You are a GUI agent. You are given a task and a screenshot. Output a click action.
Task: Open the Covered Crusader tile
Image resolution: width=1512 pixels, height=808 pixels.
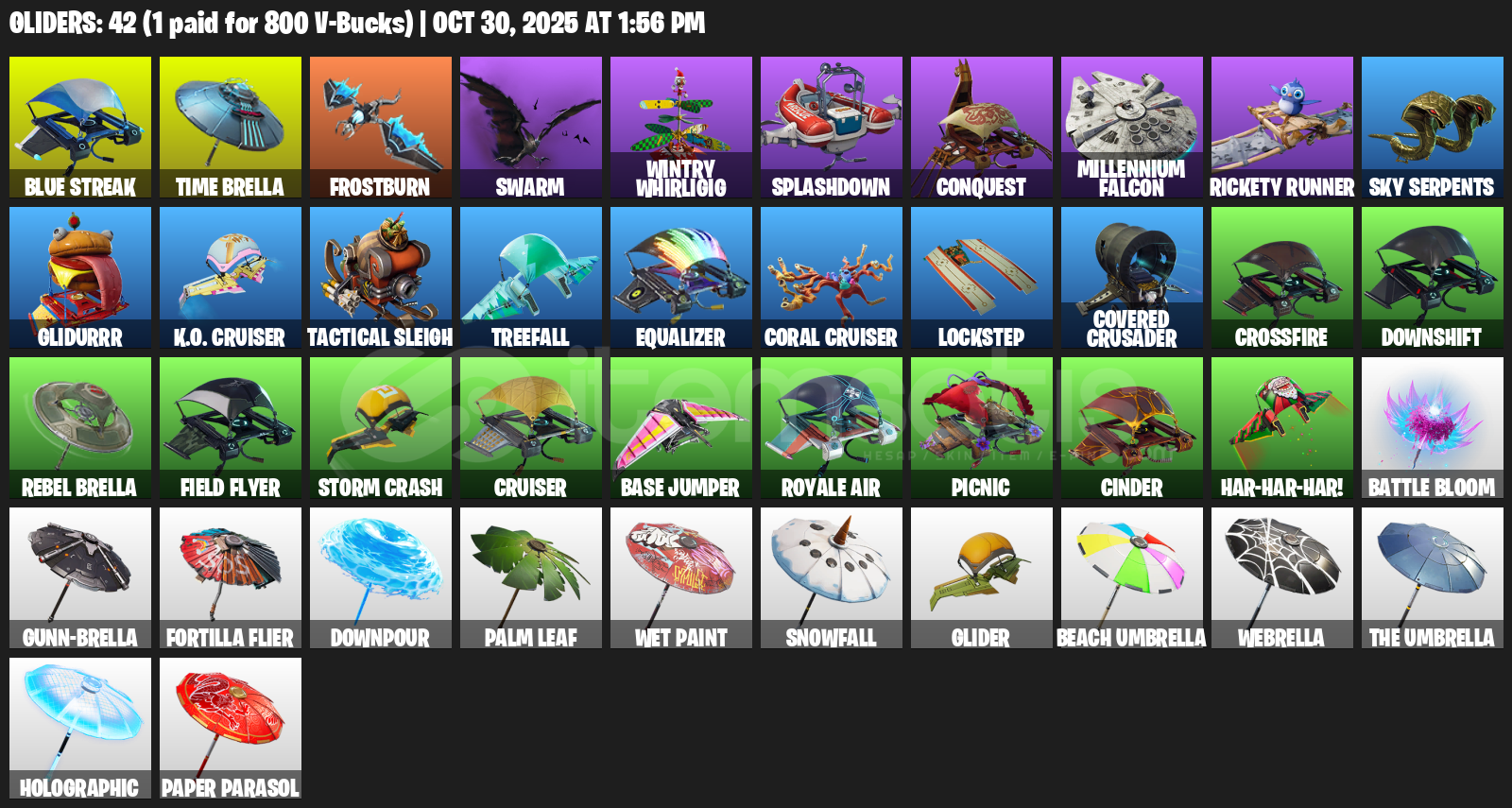click(x=1132, y=278)
